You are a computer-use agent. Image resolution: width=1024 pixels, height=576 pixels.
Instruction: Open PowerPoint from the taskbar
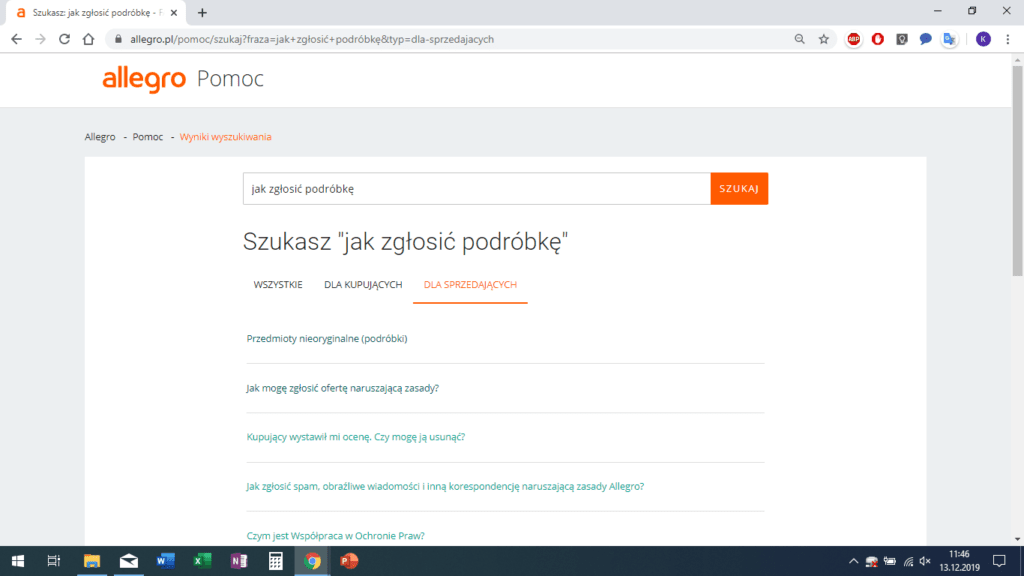(x=349, y=561)
